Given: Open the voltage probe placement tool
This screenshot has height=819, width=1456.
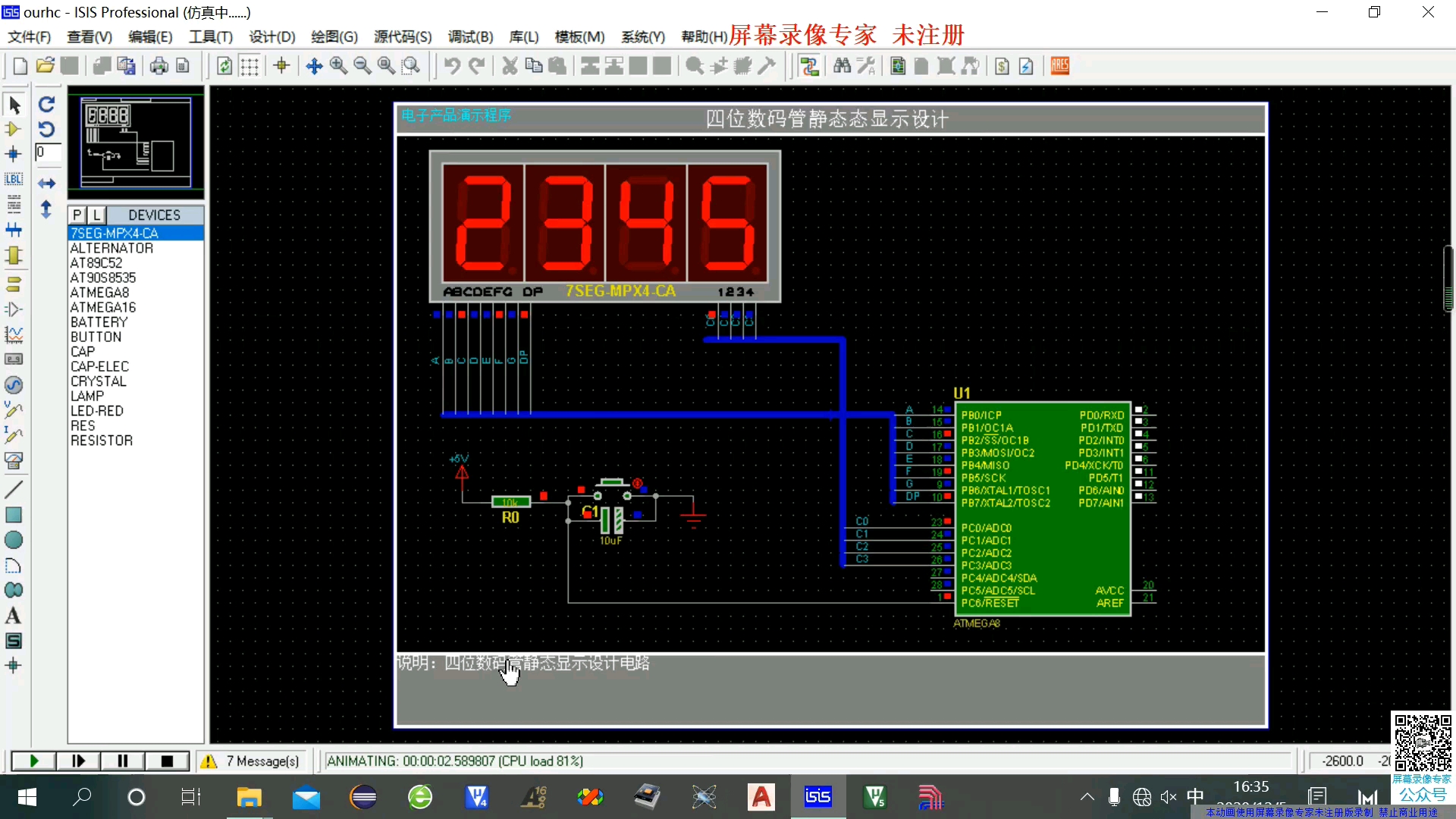Looking at the screenshot, I should 14,410.
